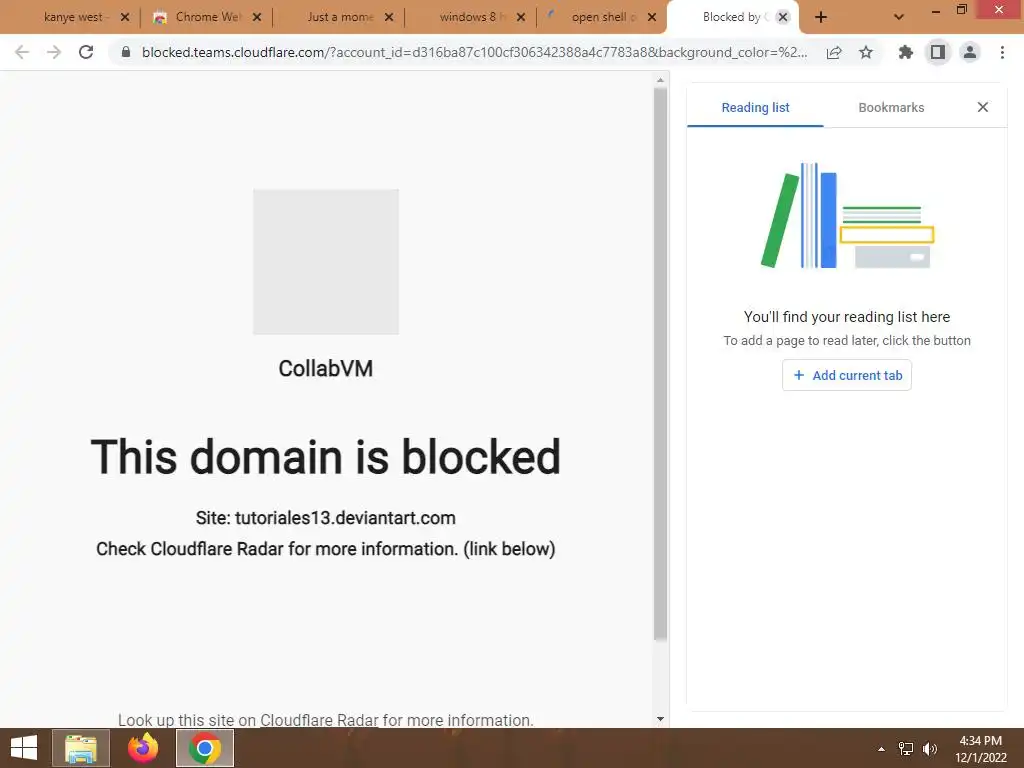Share this page using share icon

(x=834, y=52)
